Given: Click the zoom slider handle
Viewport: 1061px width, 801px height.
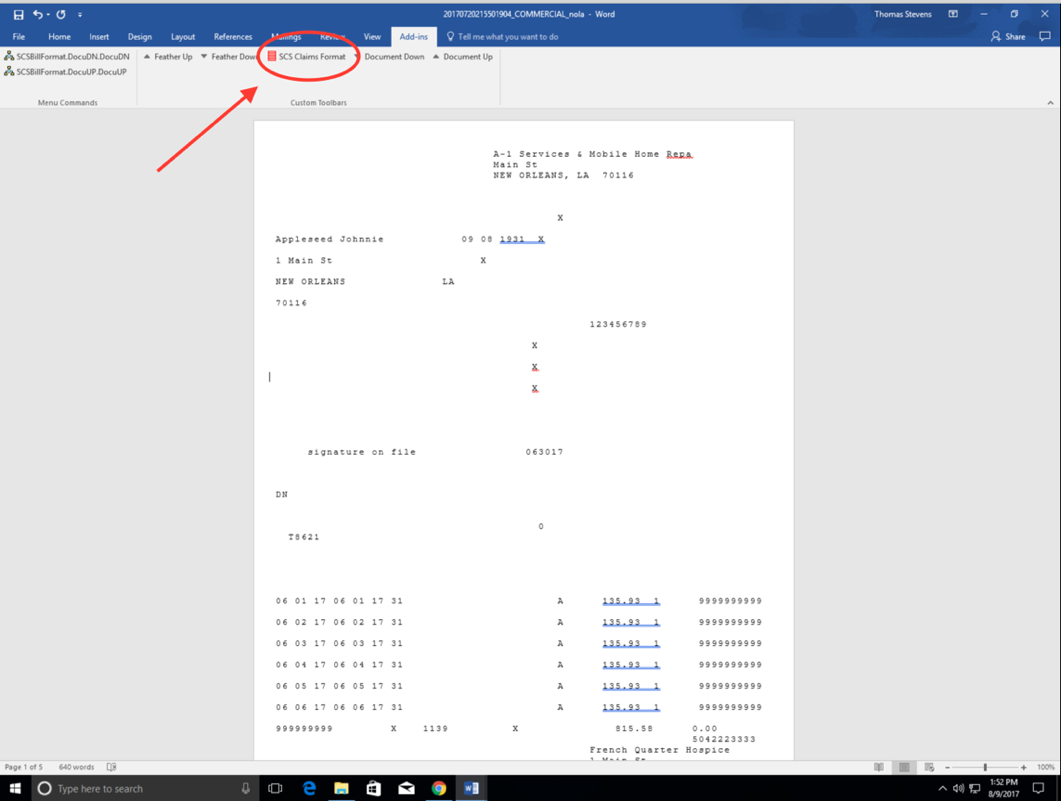Looking at the screenshot, I should coord(985,767).
